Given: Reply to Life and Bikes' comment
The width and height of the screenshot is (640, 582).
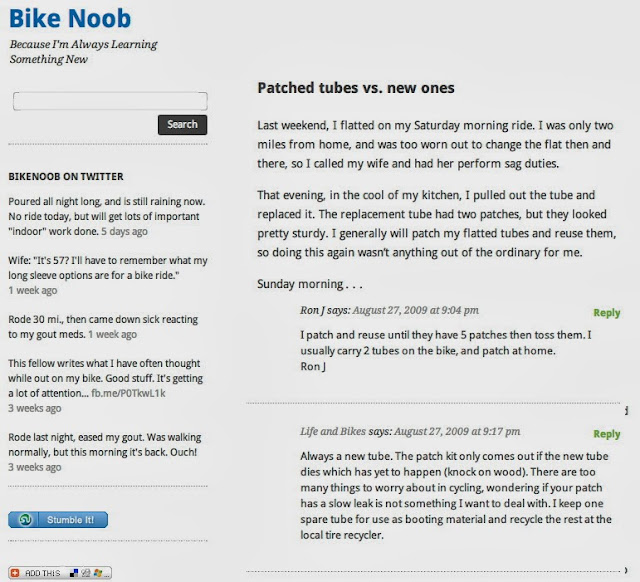Looking at the screenshot, I should [x=606, y=434].
